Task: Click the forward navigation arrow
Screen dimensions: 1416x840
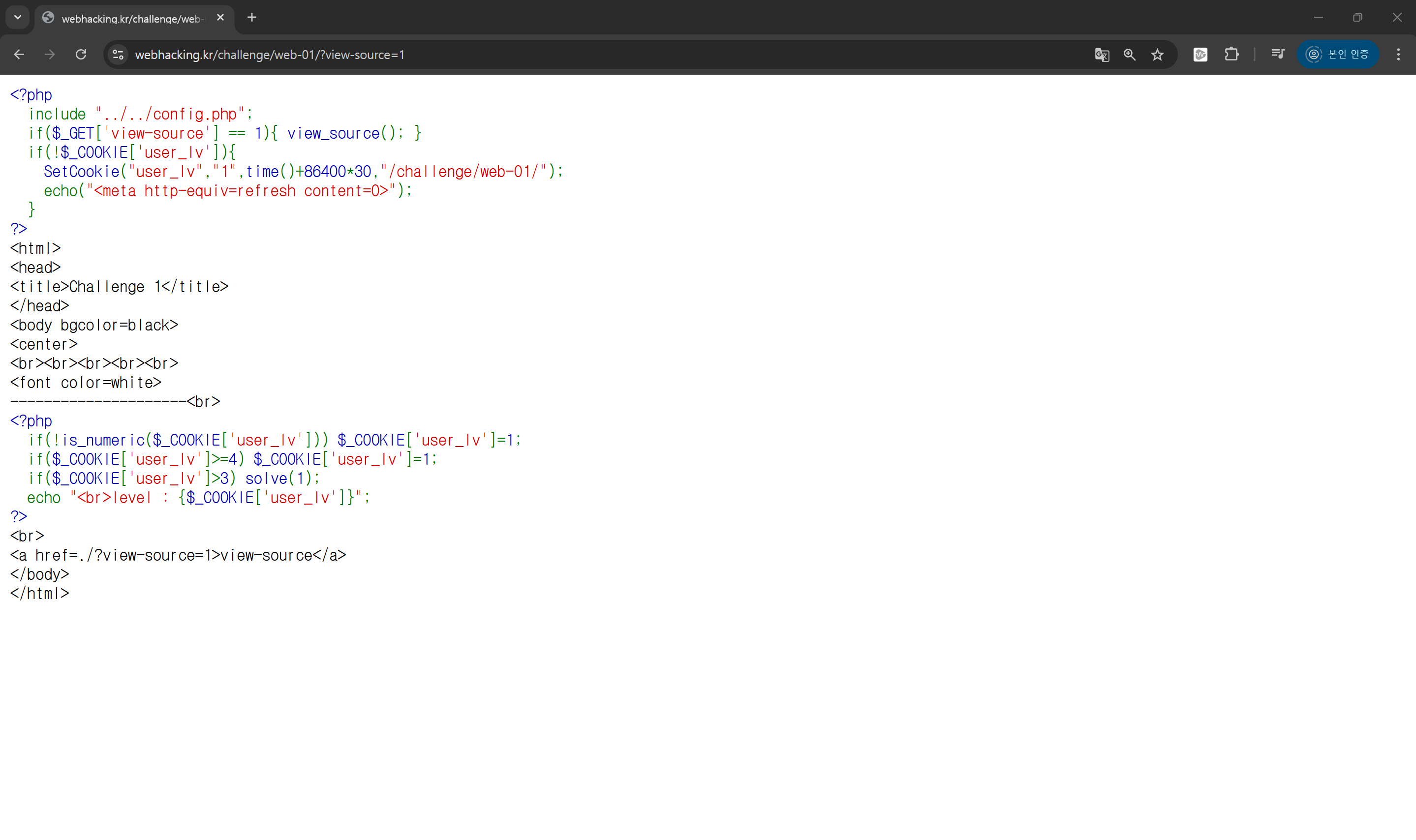Action: (x=50, y=54)
